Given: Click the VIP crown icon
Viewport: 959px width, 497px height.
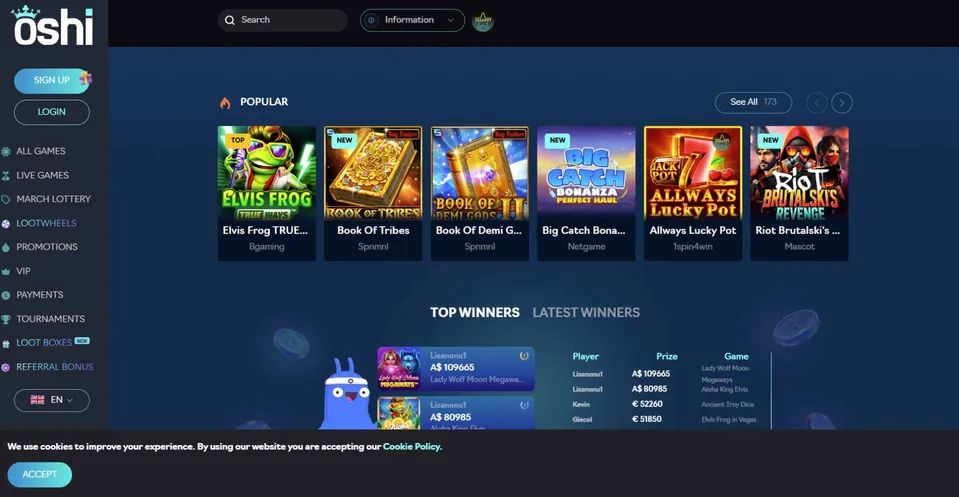Looking at the screenshot, I should 6,271.
